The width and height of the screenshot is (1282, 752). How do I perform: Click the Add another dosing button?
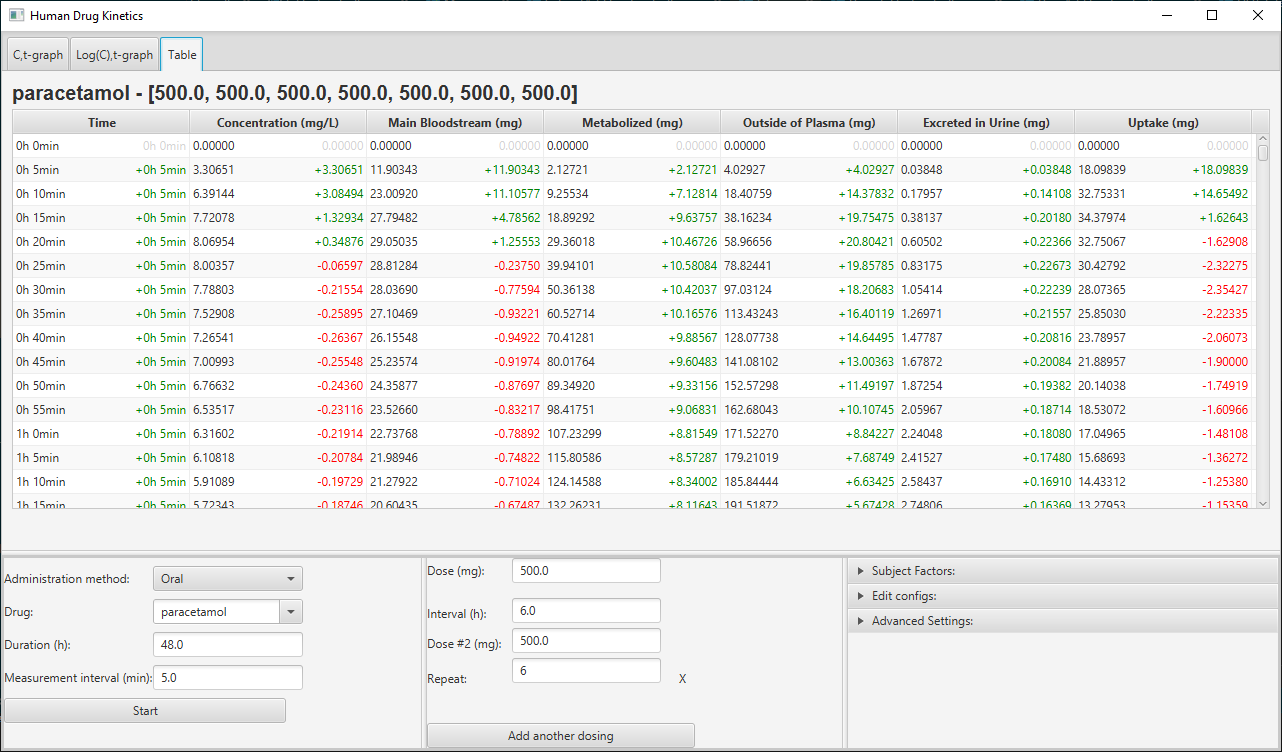560,736
